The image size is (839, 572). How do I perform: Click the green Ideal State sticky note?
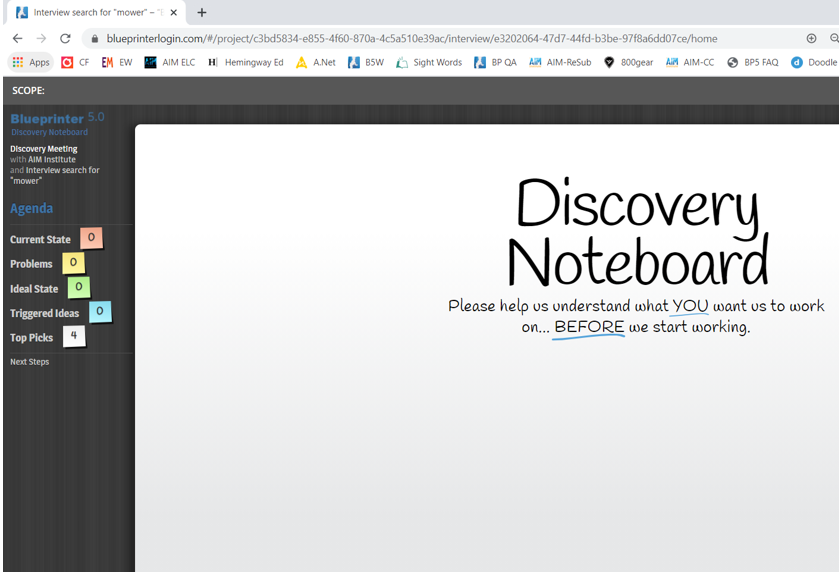pyautogui.click(x=79, y=287)
